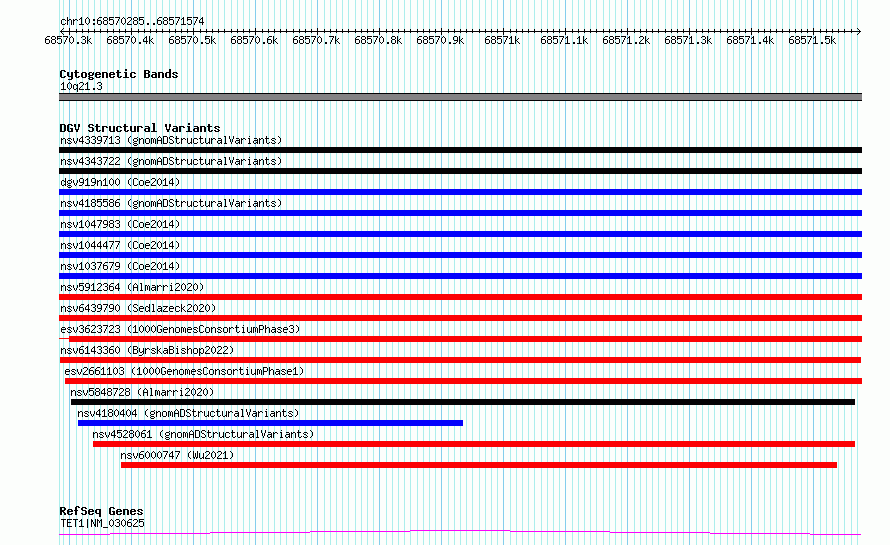Image resolution: width=890 pixels, height=545 pixels.
Task: Click the magenta TET1 gene line
Action: click(460, 532)
